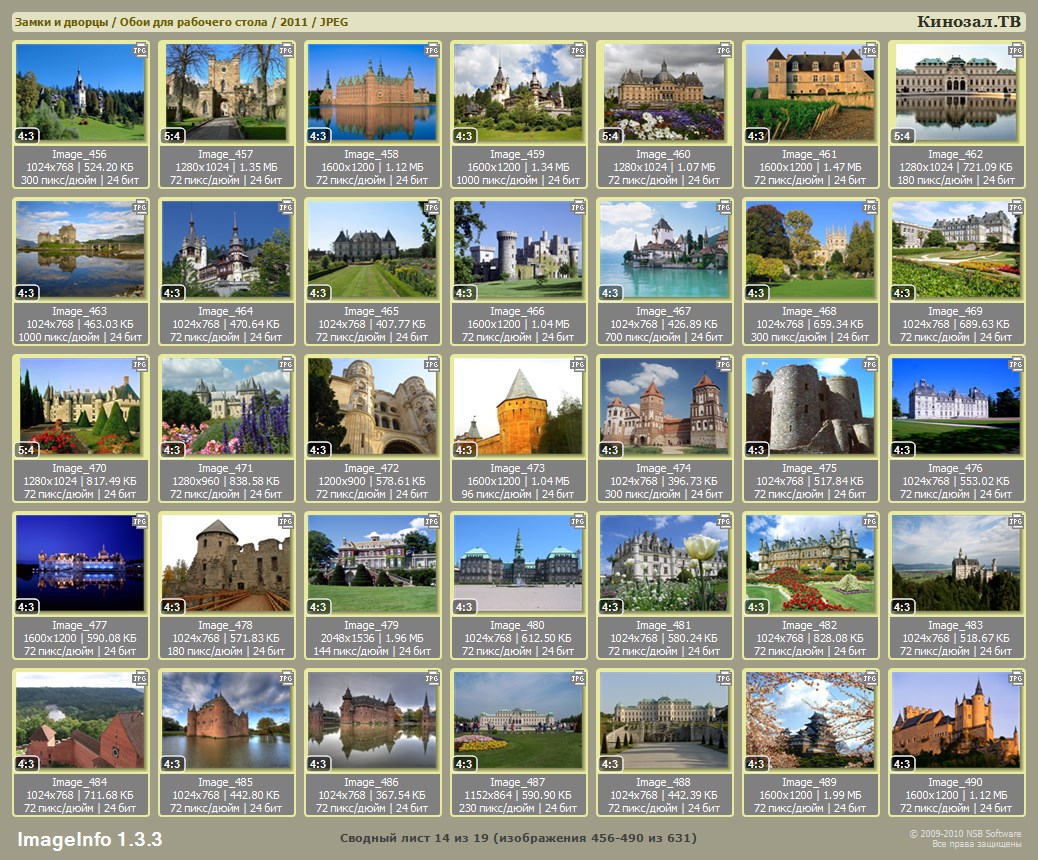This screenshot has height=860, width=1038.
Task: Click the 4:3 ratio badge on Image_463
Action: 26,293
